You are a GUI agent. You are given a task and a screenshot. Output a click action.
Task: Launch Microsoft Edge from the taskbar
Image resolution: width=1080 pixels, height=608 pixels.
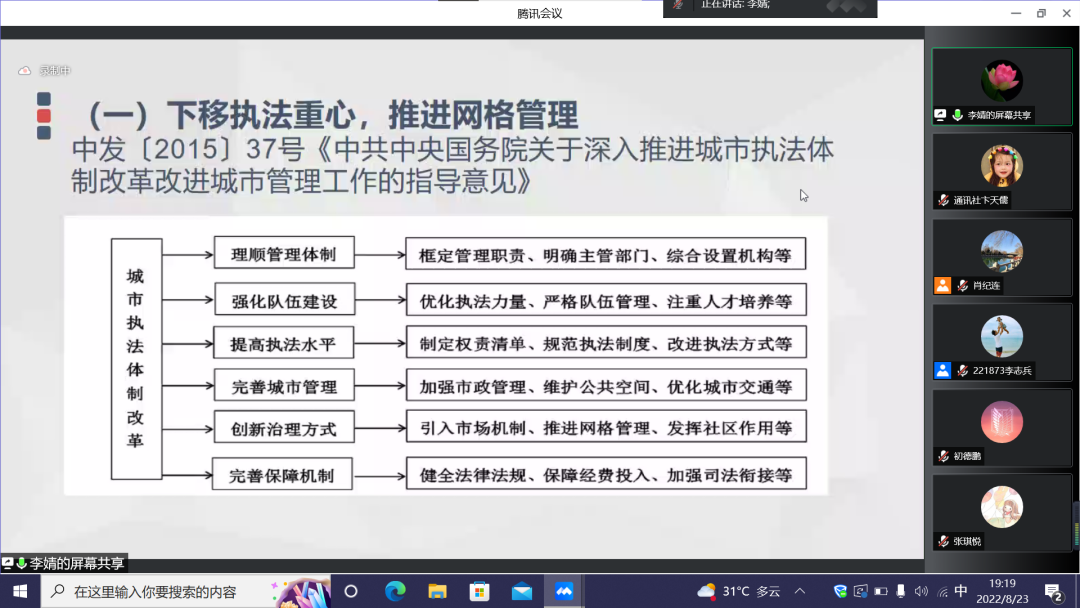pos(395,591)
